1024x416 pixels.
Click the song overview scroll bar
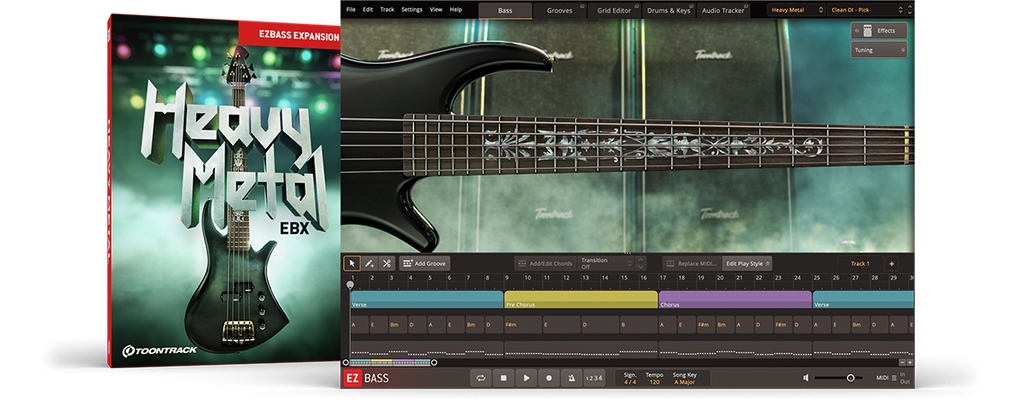(x=390, y=362)
